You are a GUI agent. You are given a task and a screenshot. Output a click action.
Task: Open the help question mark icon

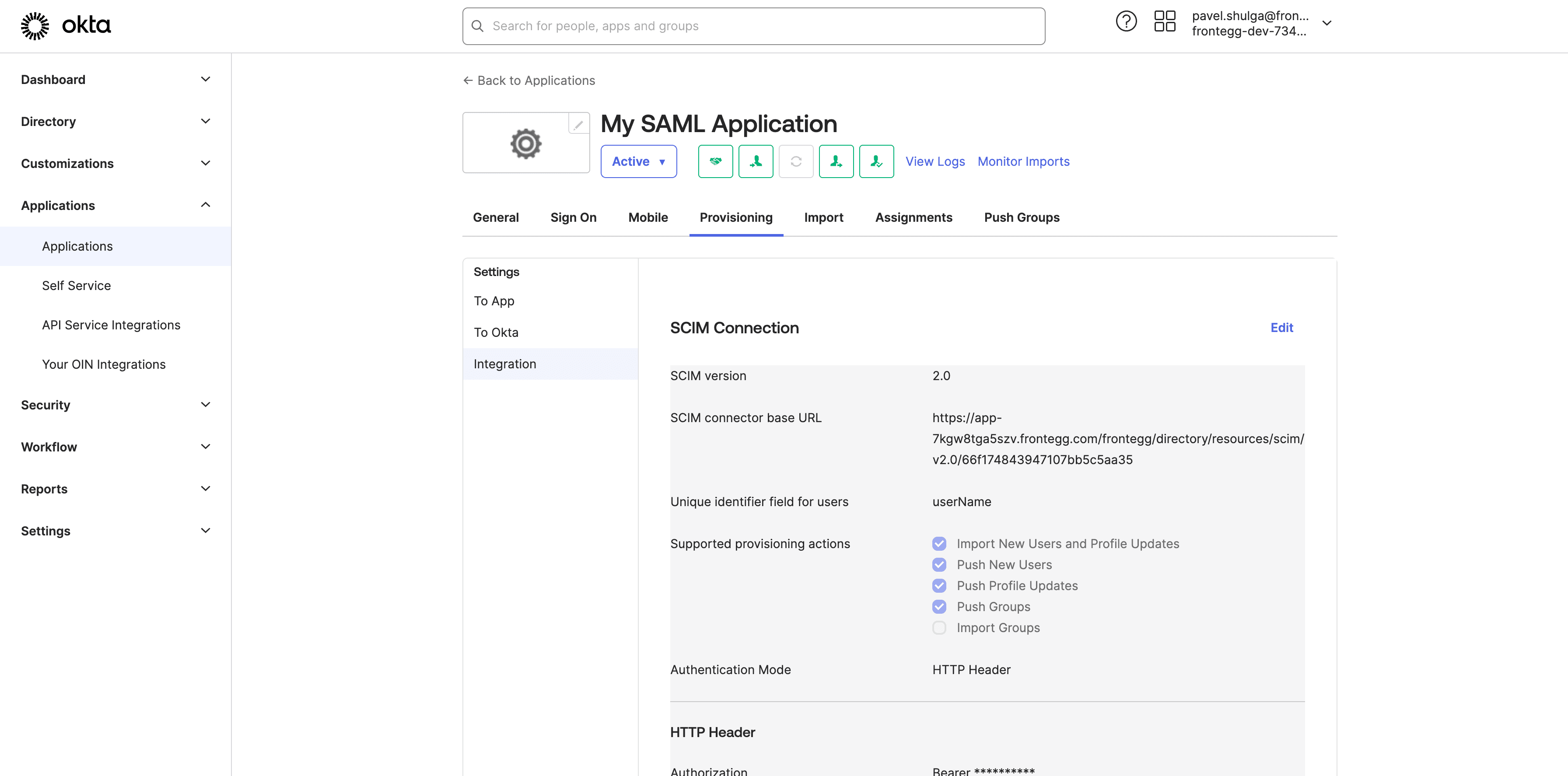click(1126, 22)
